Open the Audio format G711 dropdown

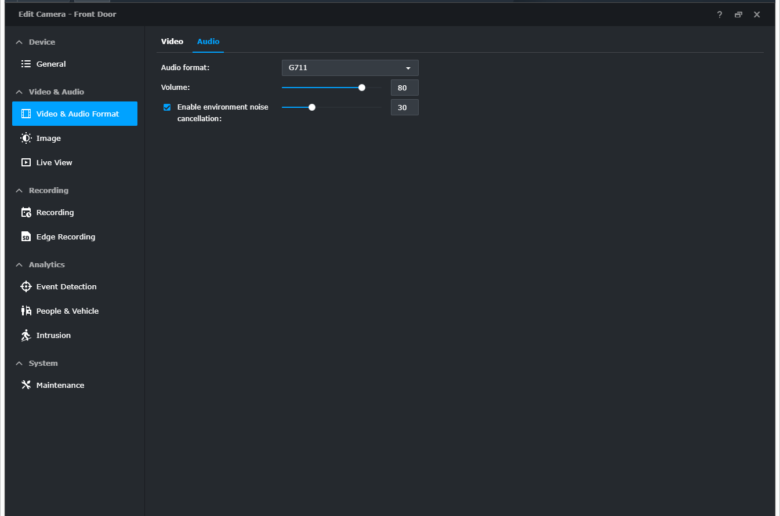[x=350, y=68]
